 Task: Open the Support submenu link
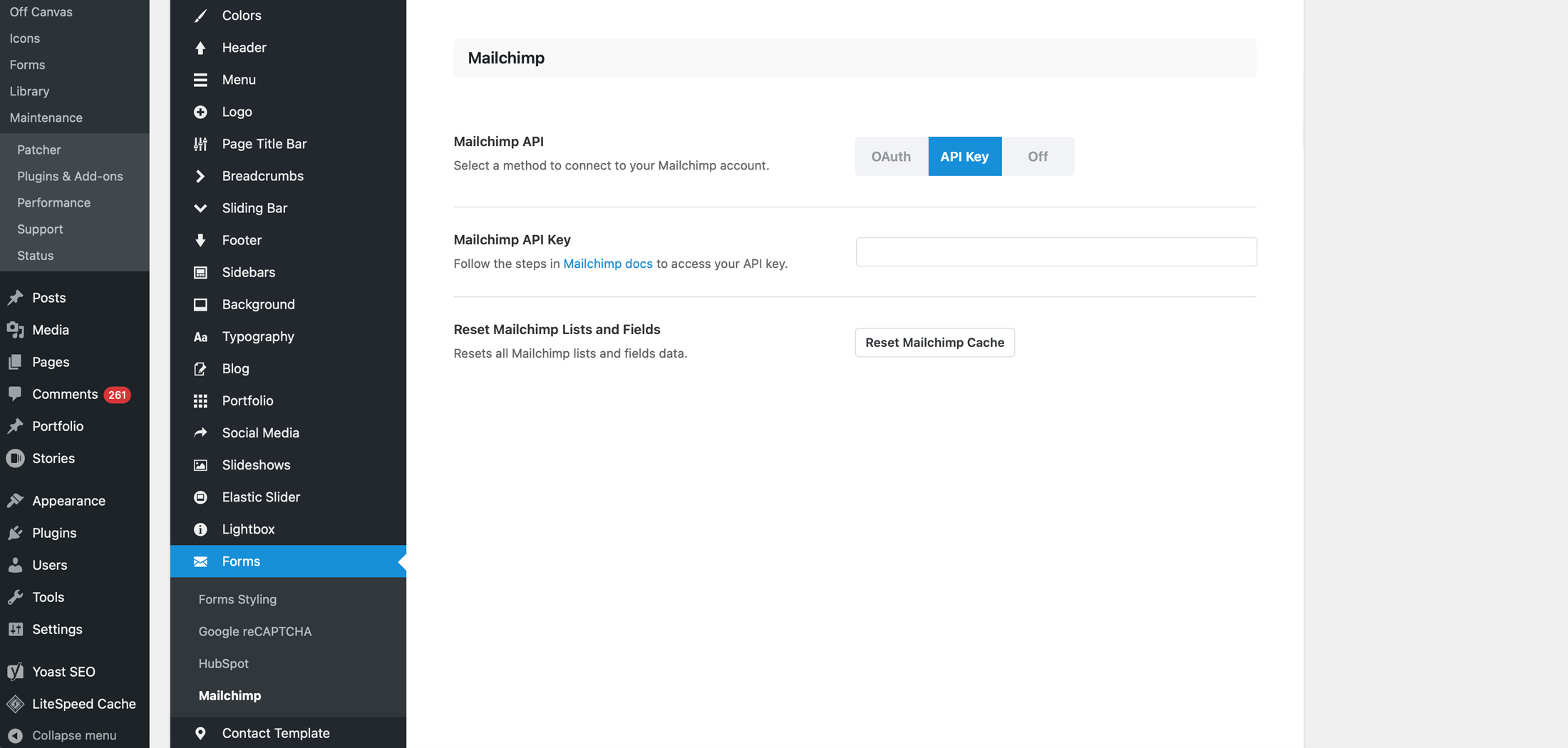click(40, 229)
